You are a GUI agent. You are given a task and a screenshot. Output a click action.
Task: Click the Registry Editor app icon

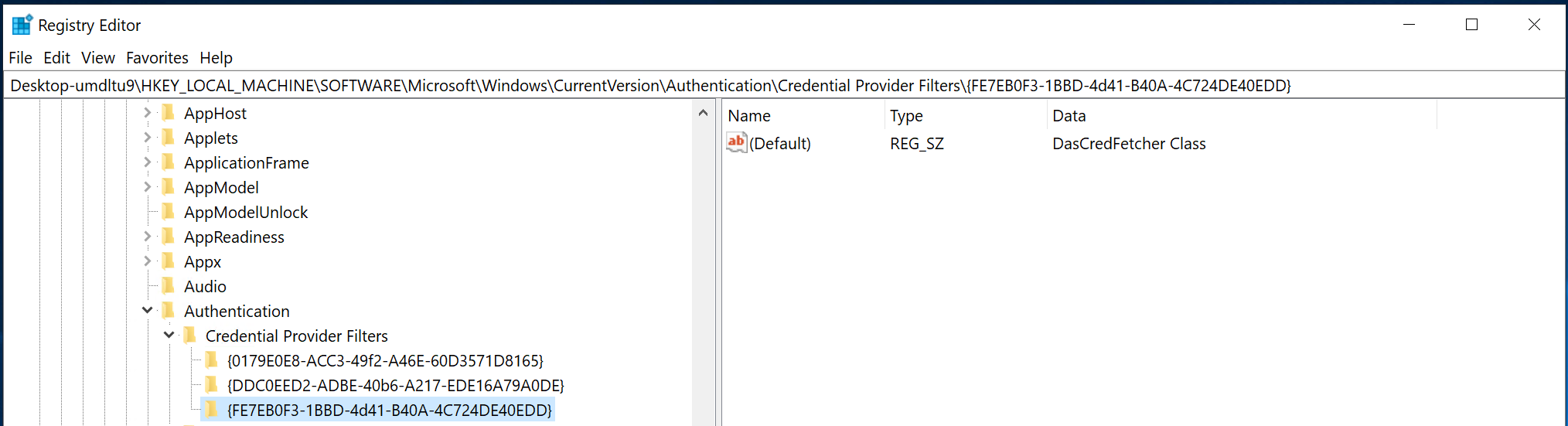(22, 25)
